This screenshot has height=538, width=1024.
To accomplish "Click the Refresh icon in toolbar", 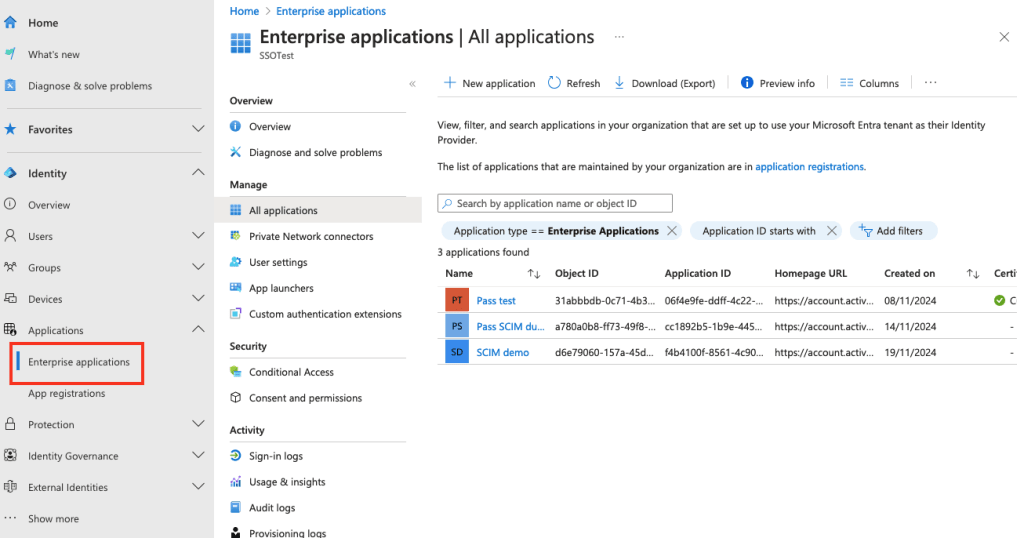I will 555,83.
